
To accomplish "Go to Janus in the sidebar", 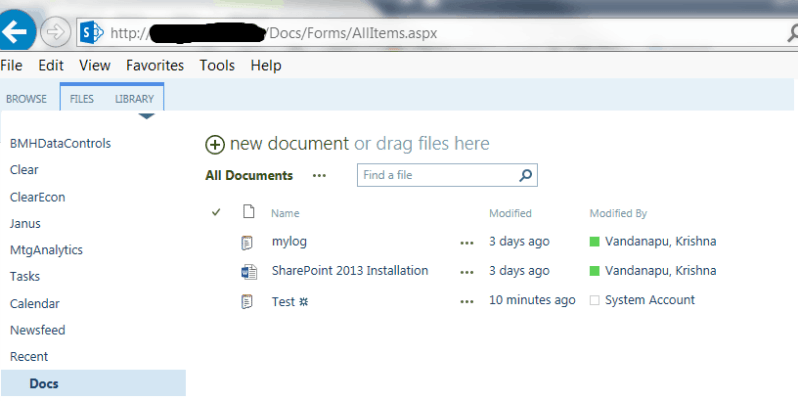I will [x=25, y=224].
